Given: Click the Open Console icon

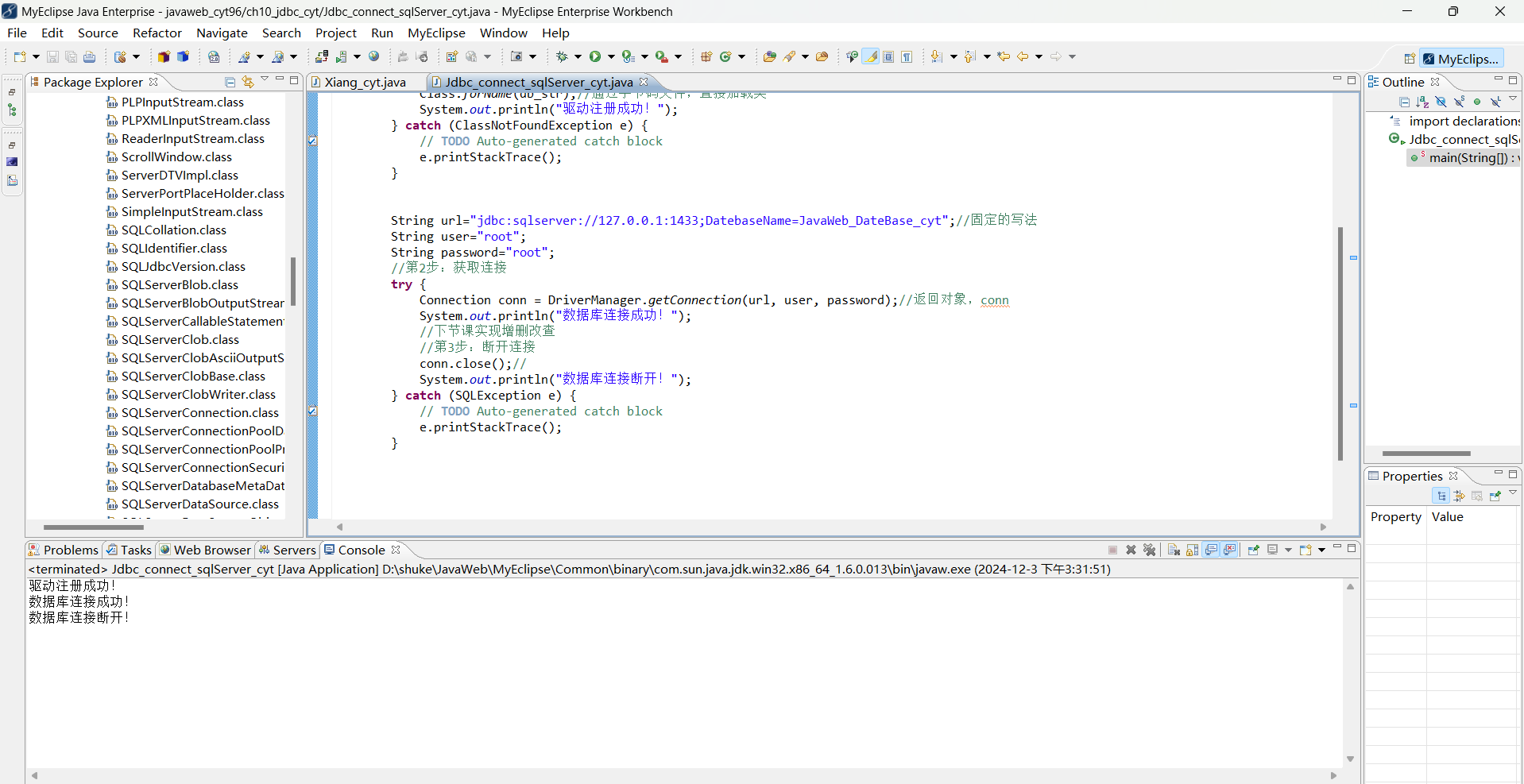Looking at the screenshot, I should [x=1305, y=550].
